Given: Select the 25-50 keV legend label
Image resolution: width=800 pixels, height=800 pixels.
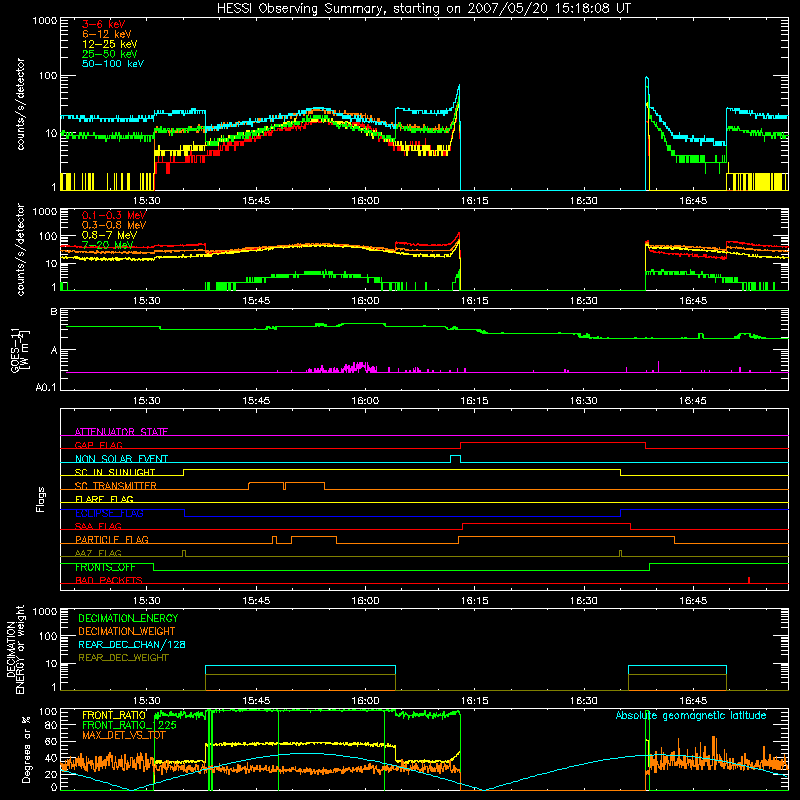Looking at the screenshot, I should pyautogui.click(x=109, y=54).
